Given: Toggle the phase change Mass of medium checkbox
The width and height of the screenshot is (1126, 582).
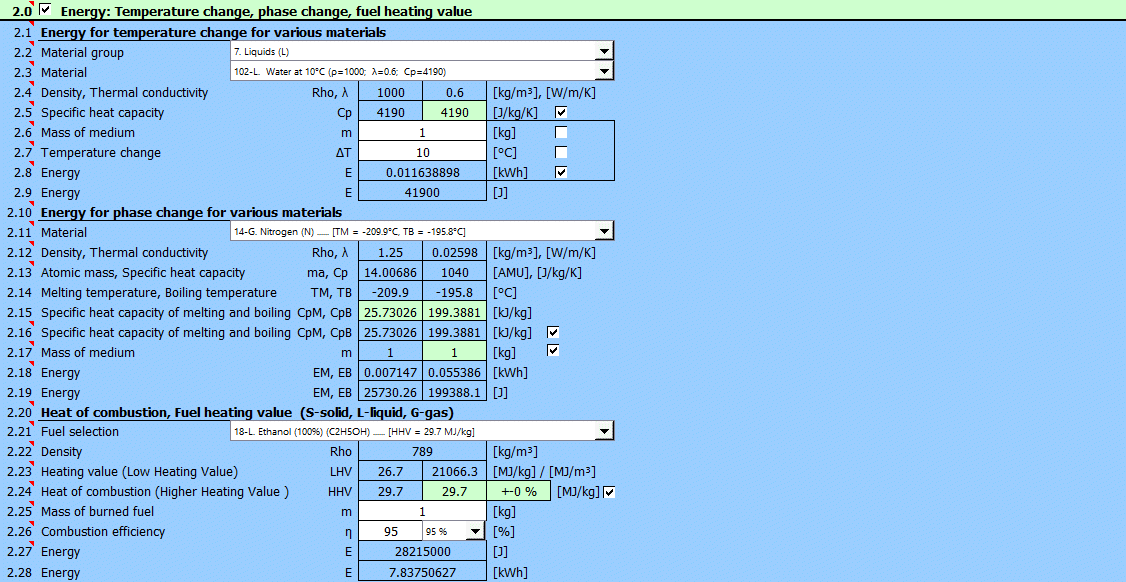Looking at the screenshot, I should click(x=553, y=352).
